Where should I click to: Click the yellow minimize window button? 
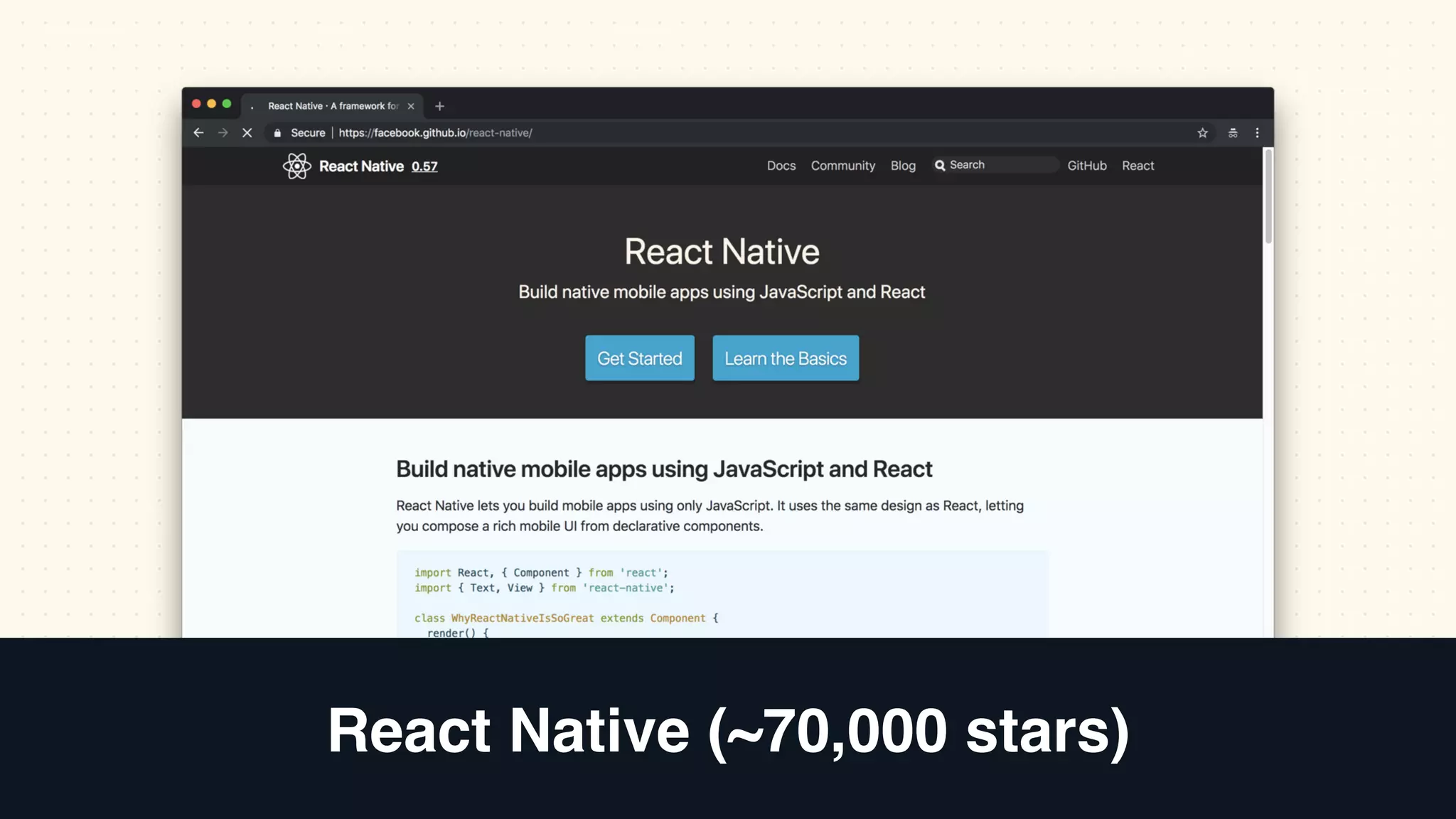pyautogui.click(x=211, y=104)
